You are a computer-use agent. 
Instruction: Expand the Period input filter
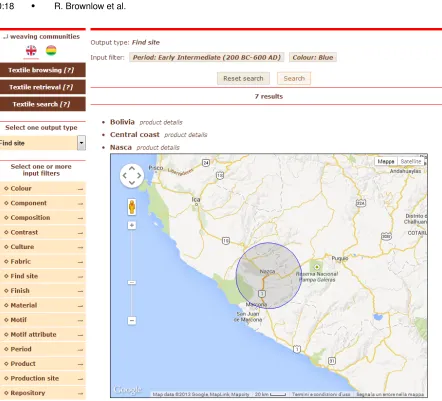(43, 349)
